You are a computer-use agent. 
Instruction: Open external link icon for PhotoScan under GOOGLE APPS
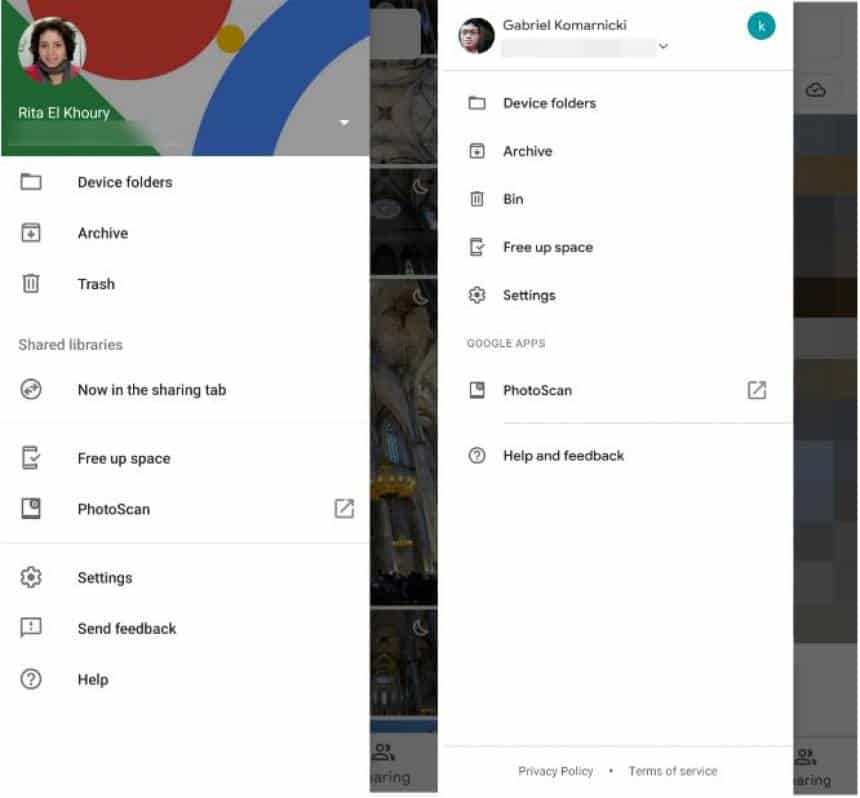[756, 390]
